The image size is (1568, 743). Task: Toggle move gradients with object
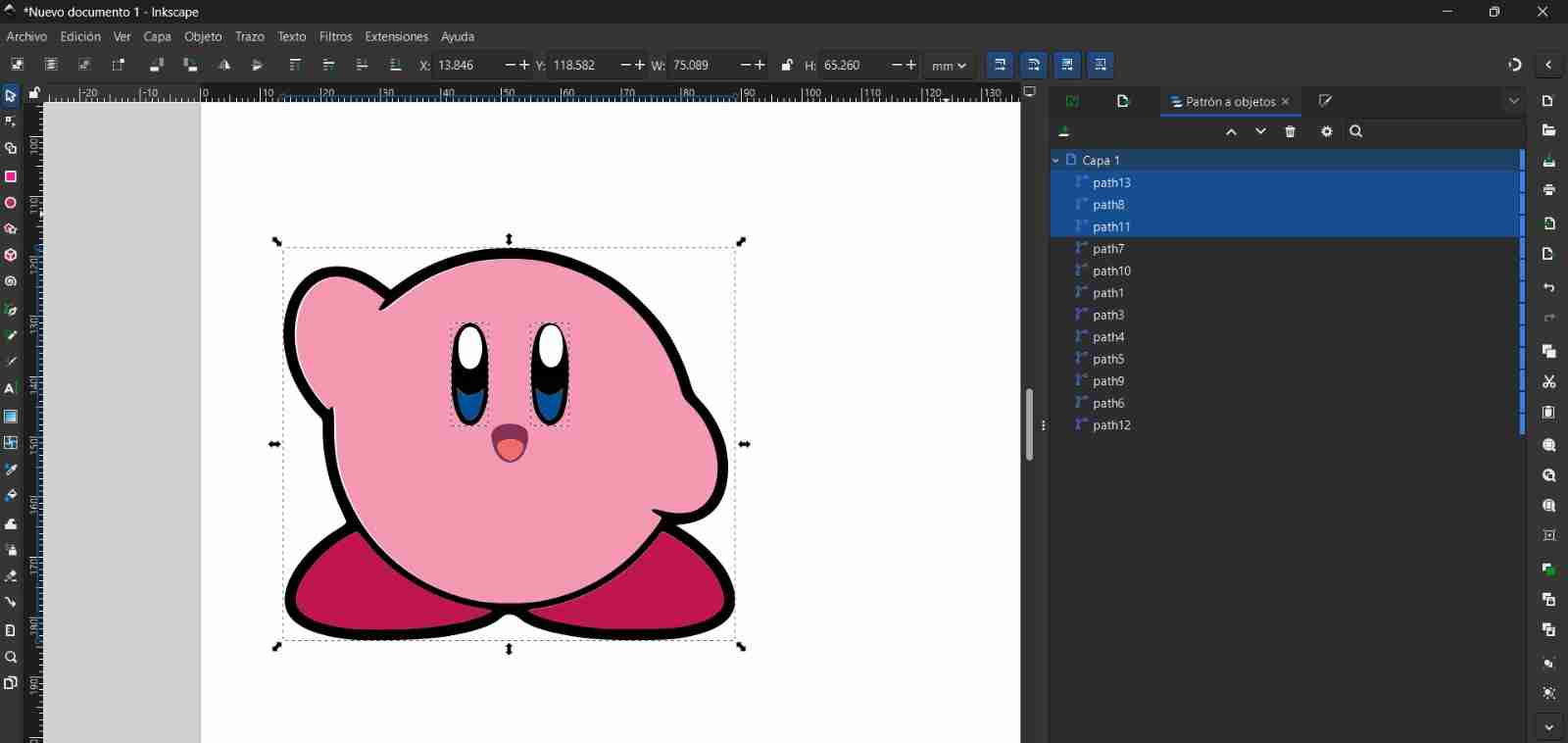1067,65
